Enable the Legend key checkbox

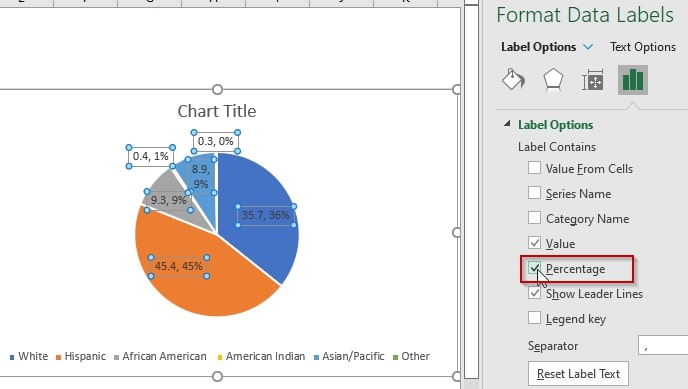(534, 318)
